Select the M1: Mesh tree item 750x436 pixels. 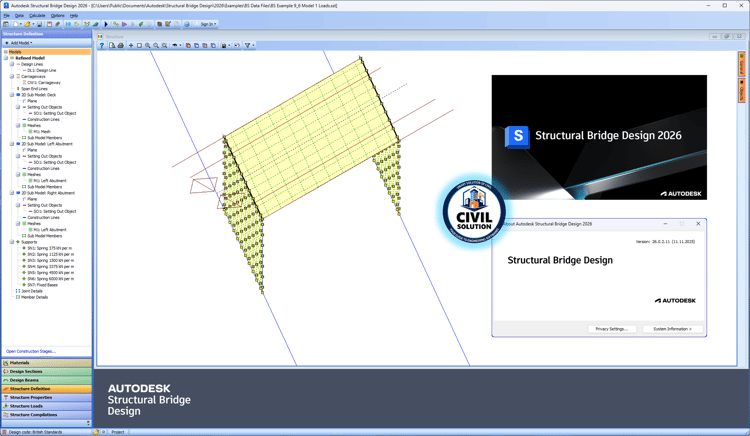click(42, 131)
